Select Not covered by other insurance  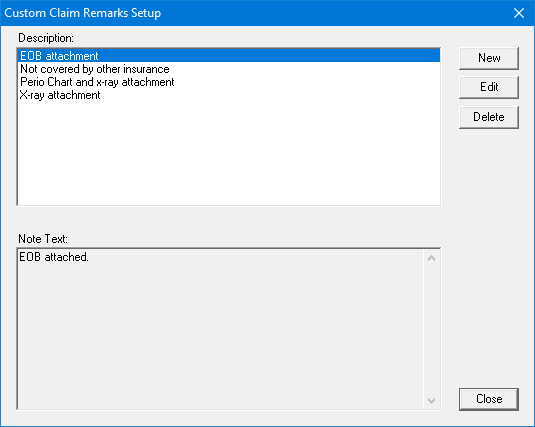(x=229, y=69)
